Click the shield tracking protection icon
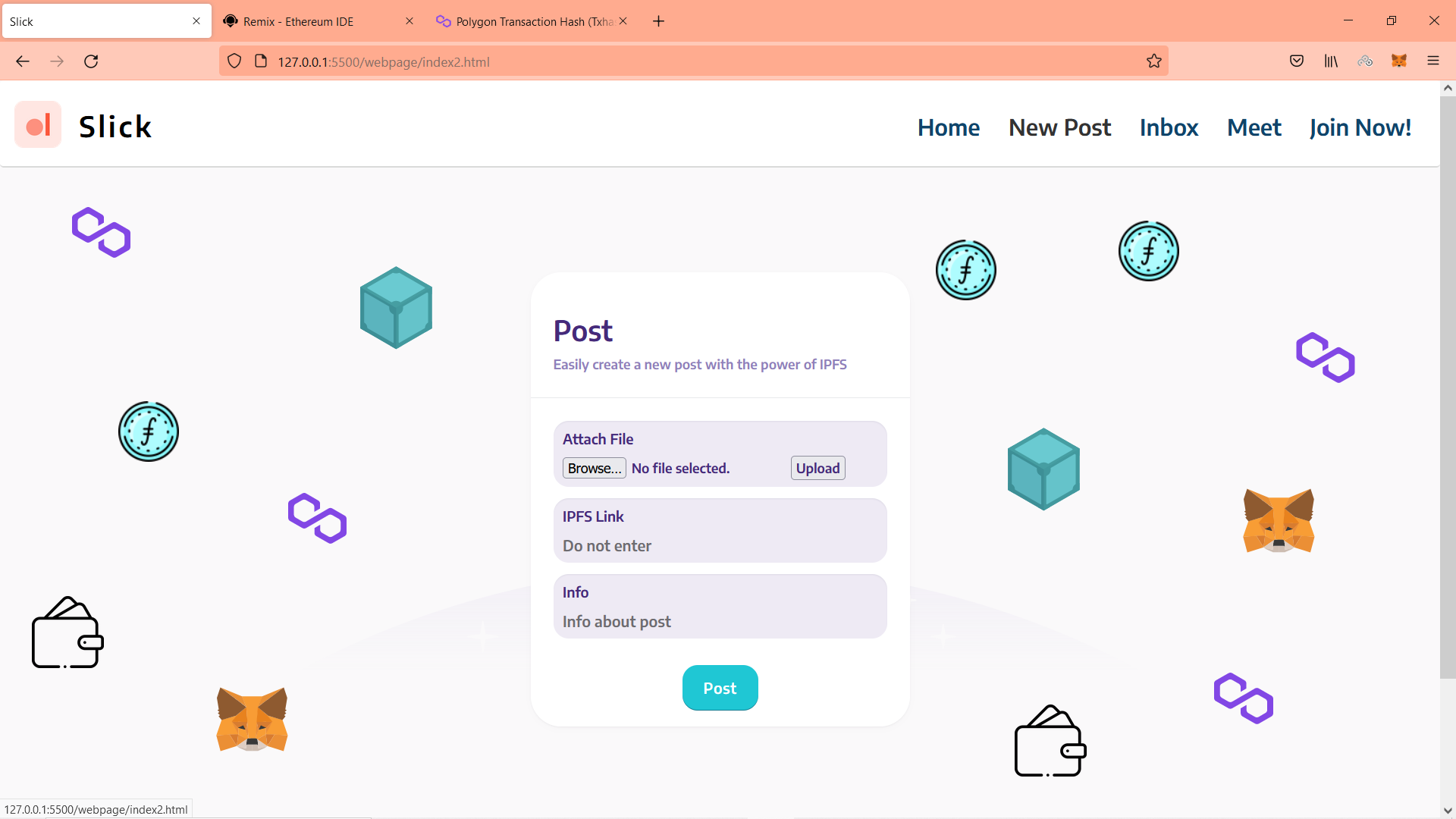The image size is (1456, 819). coord(234,61)
